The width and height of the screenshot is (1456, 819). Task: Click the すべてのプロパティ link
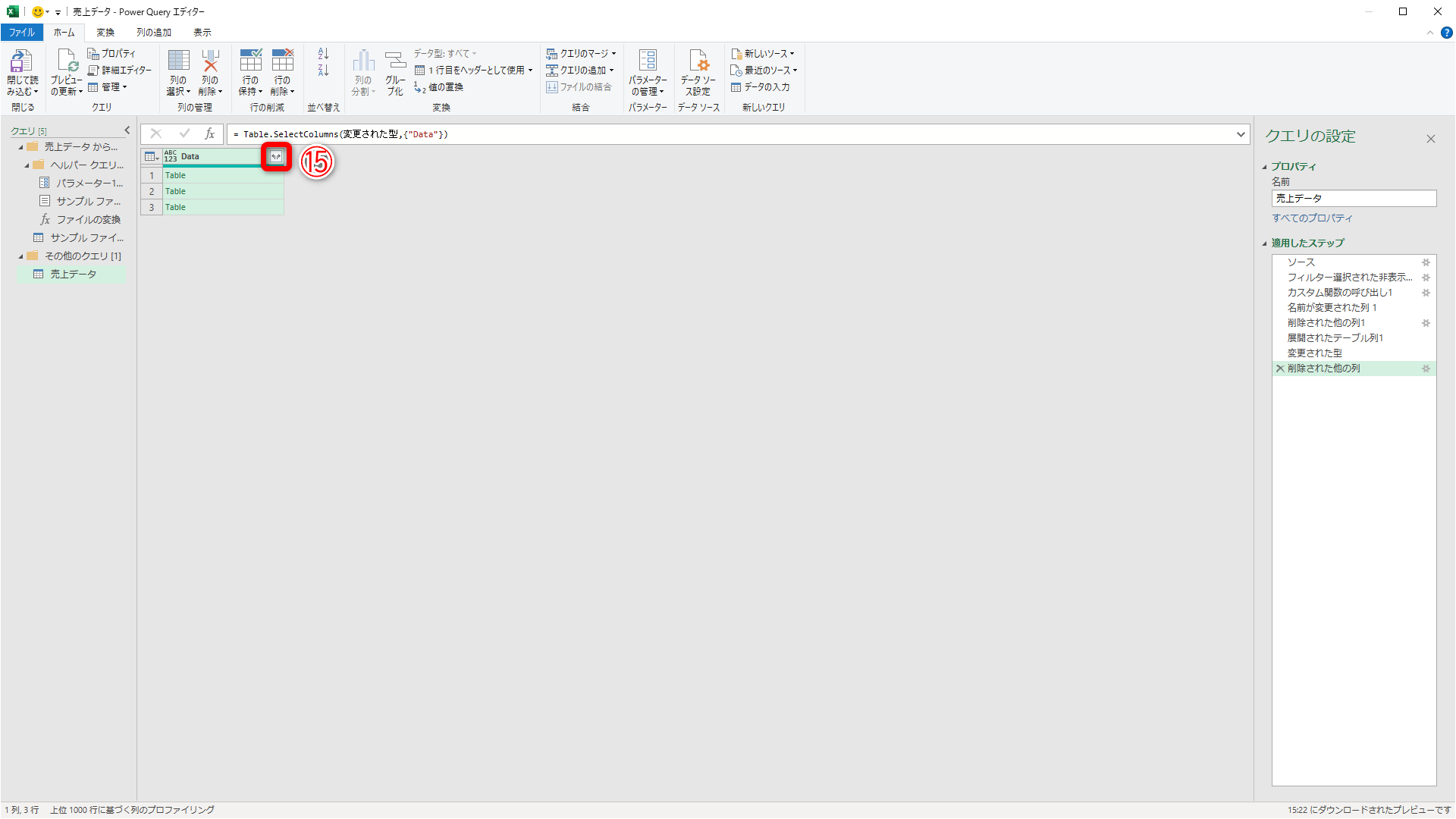click(x=1312, y=218)
